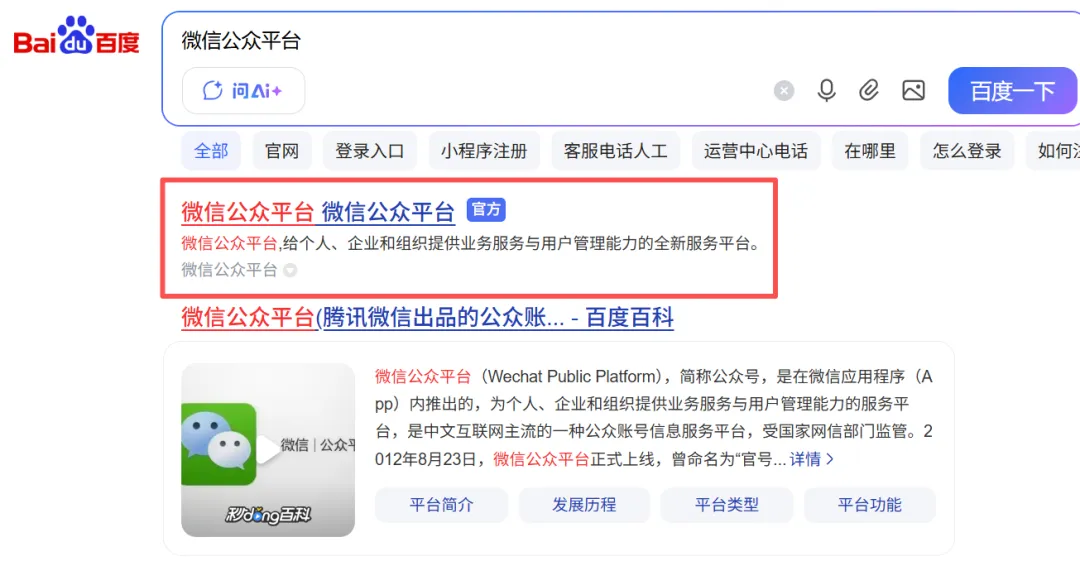Open the 详情 link in encyclopedia summary
Screen dimensions: 1080x566
tap(811, 459)
